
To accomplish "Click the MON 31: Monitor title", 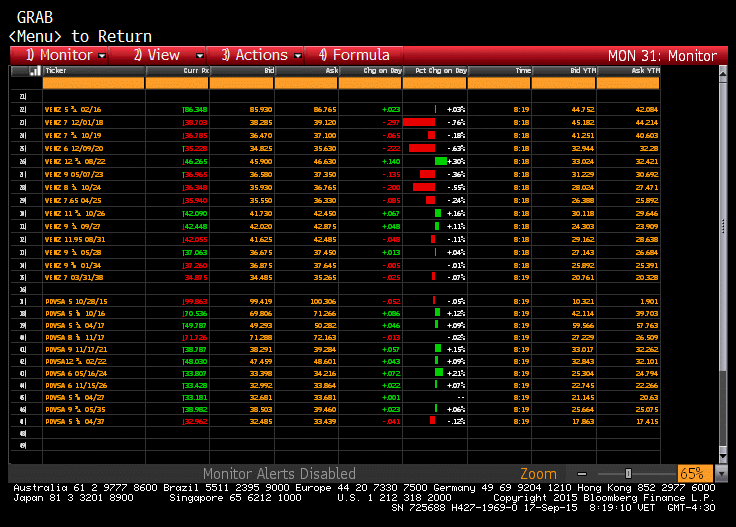I will [662, 56].
